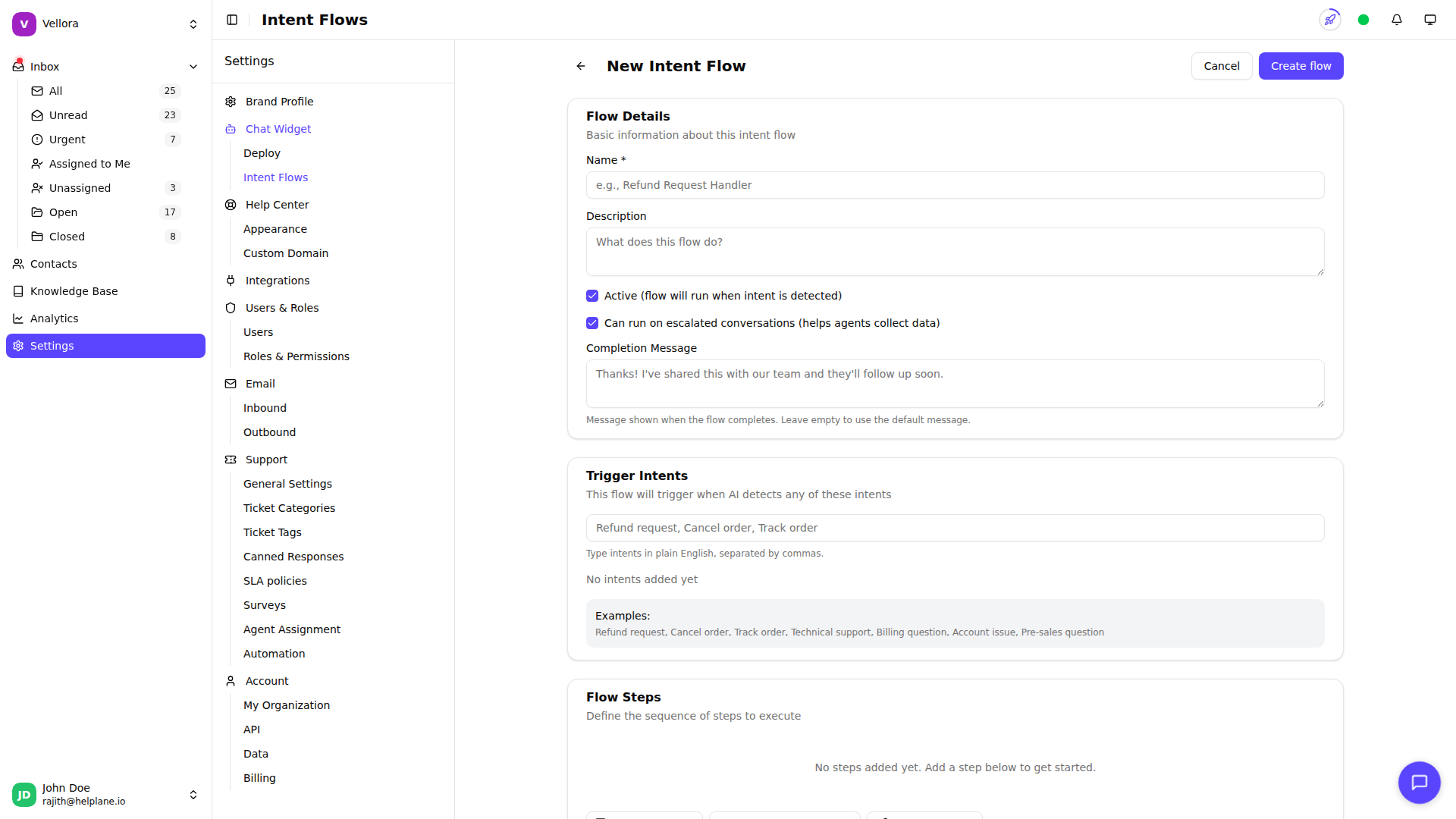This screenshot has height=819, width=1456.
Task: Click the Integrations plug icon
Action: pyautogui.click(x=231, y=281)
